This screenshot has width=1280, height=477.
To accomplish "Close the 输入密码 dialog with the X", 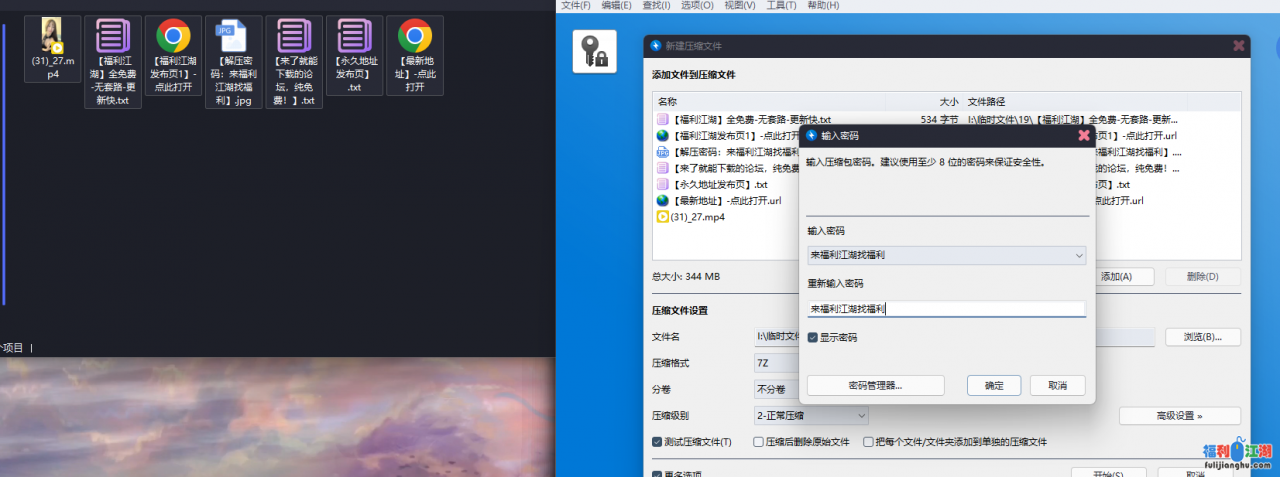I will pos(1083,135).
